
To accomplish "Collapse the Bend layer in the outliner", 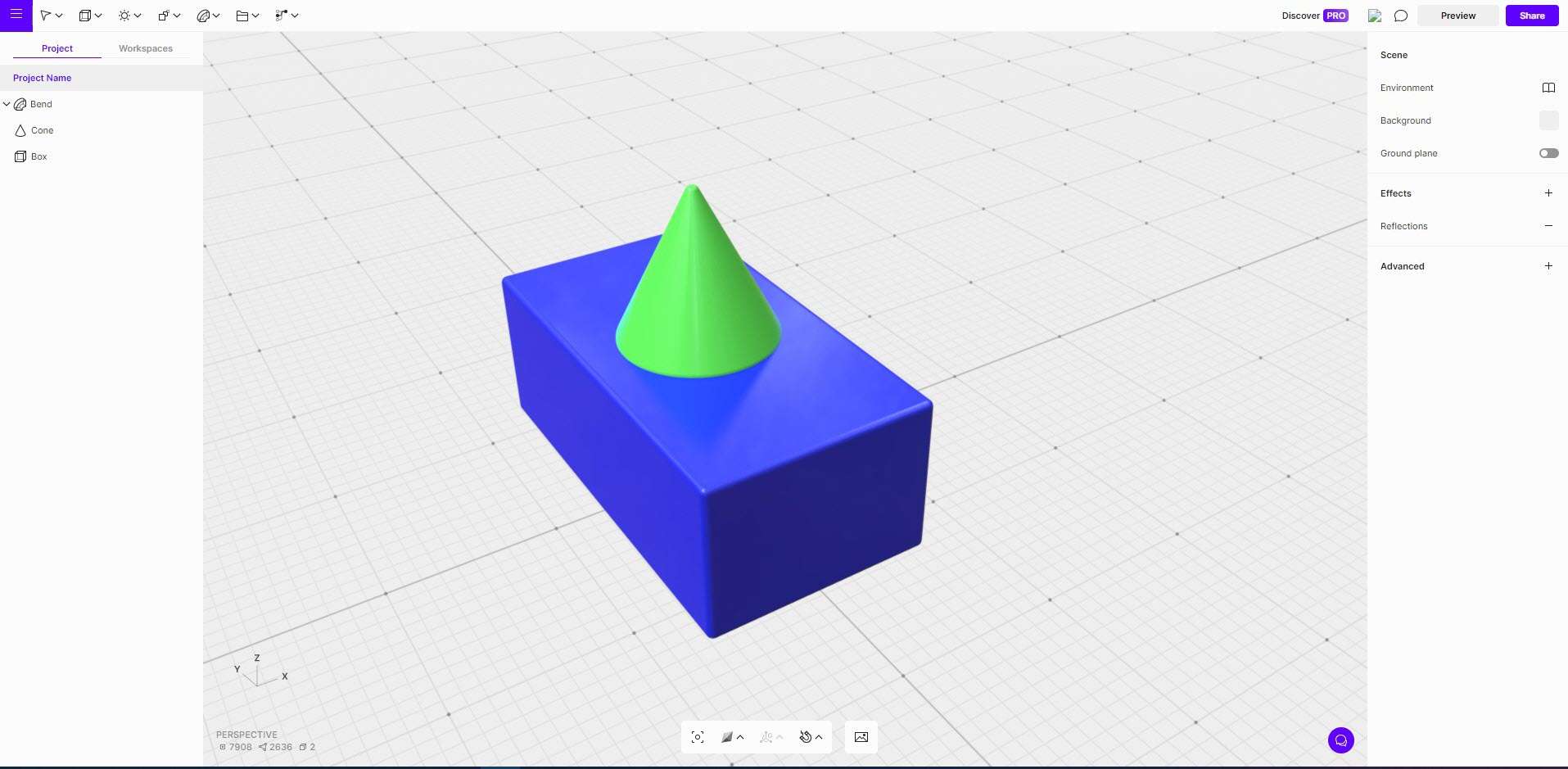I will pos(7,104).
